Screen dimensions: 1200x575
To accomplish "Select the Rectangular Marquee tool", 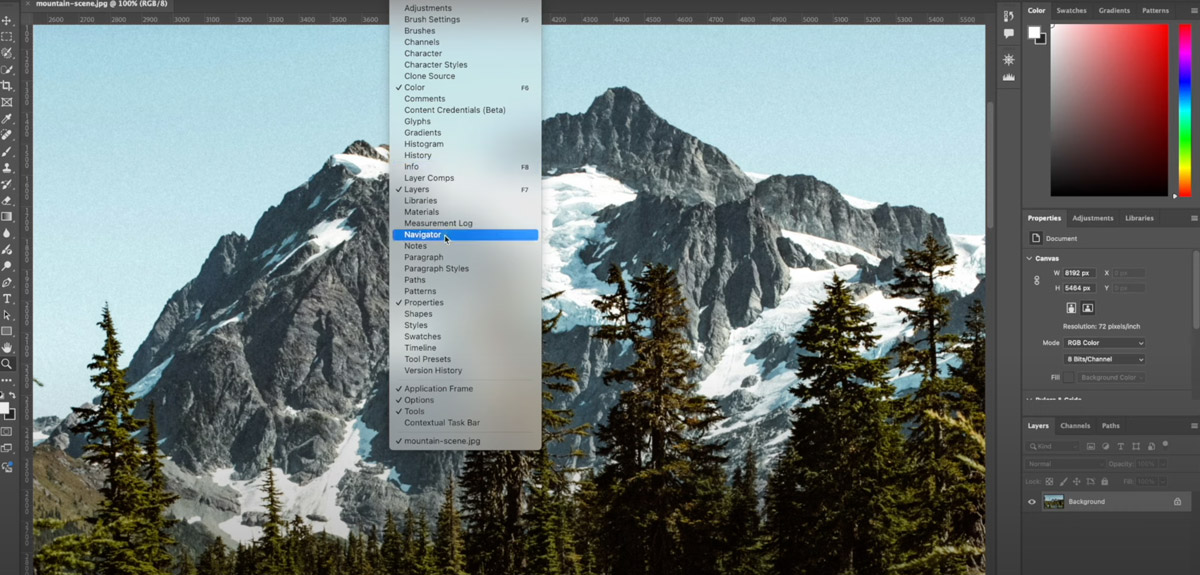I will click(7, 37).
